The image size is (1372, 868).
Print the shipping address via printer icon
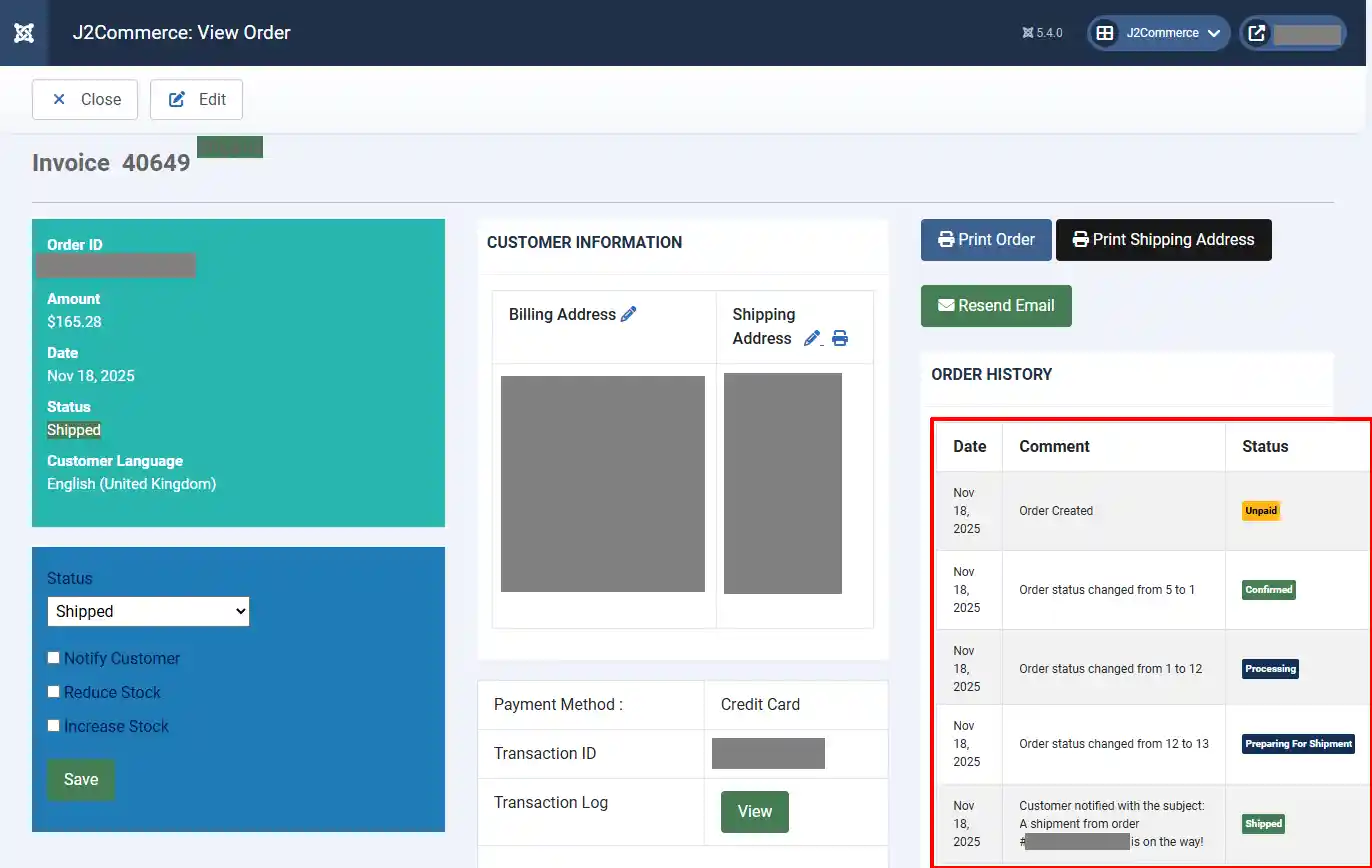click(x=840, y=338)
